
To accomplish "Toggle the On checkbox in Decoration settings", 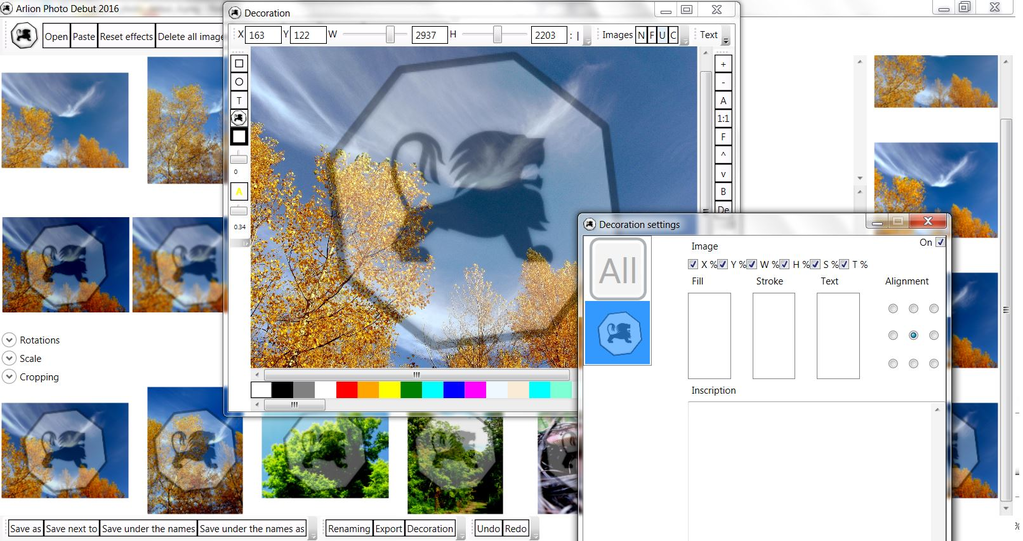I will pos(940,242).
